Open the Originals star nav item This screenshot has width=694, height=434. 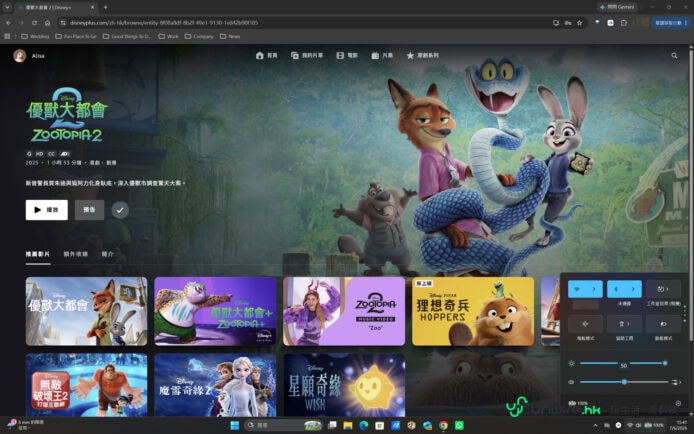coord(422,55)
